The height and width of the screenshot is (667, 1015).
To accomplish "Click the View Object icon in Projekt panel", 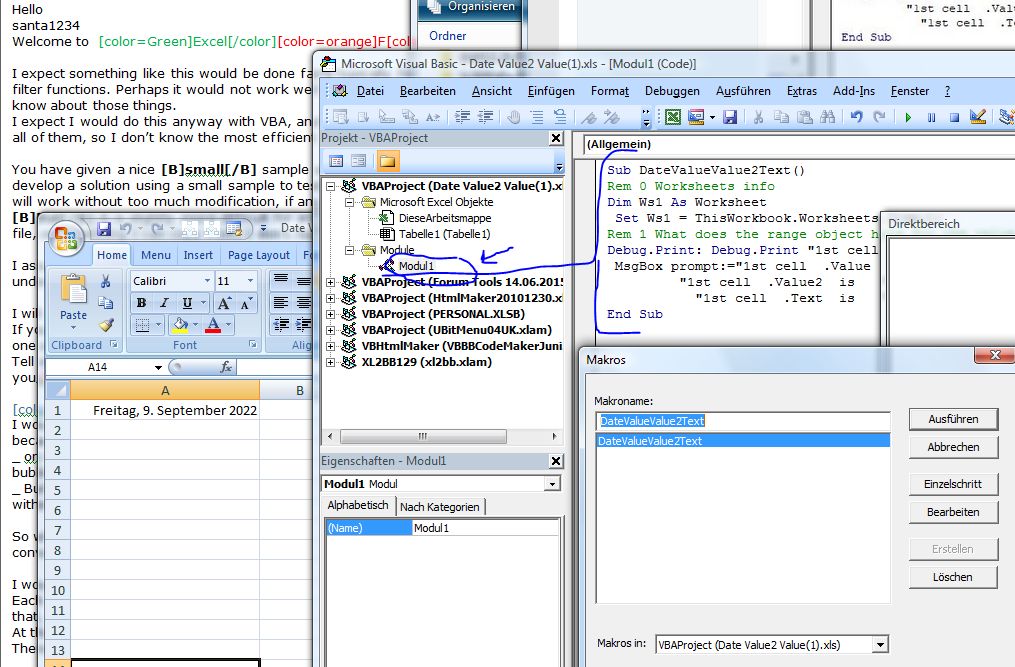I will click(359, 161).
